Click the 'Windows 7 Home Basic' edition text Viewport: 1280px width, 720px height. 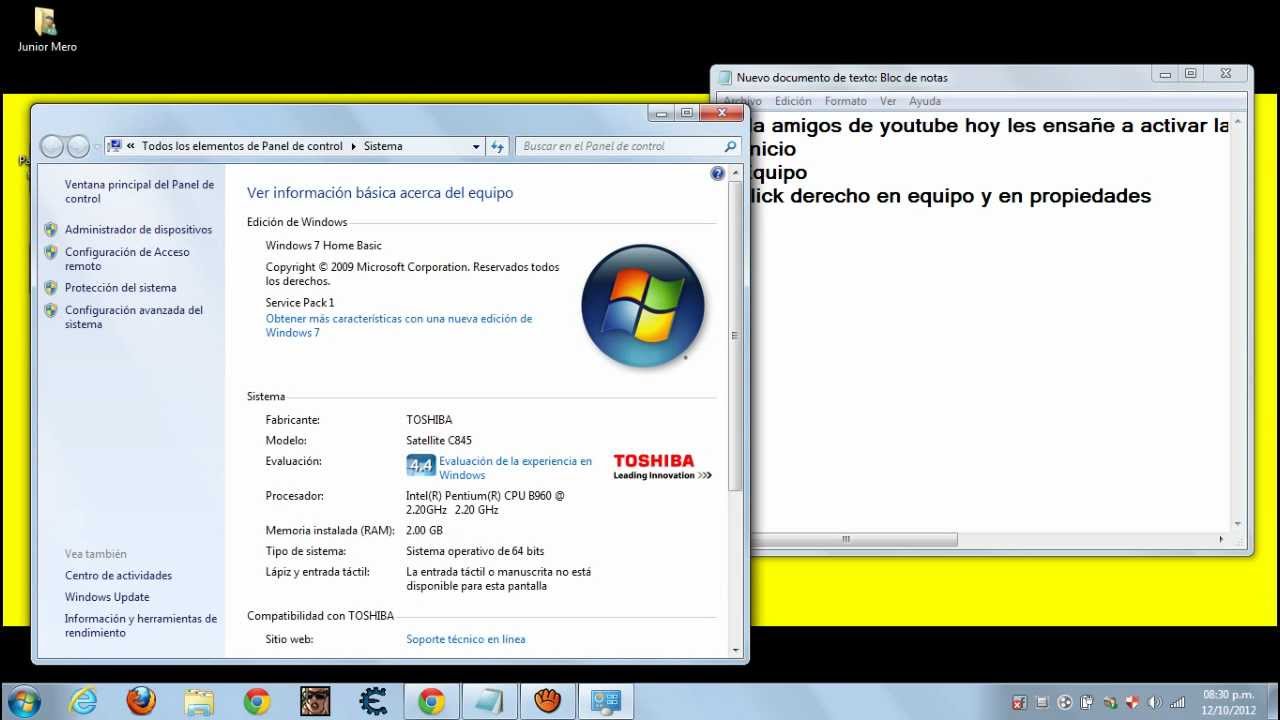coord(324,245)
